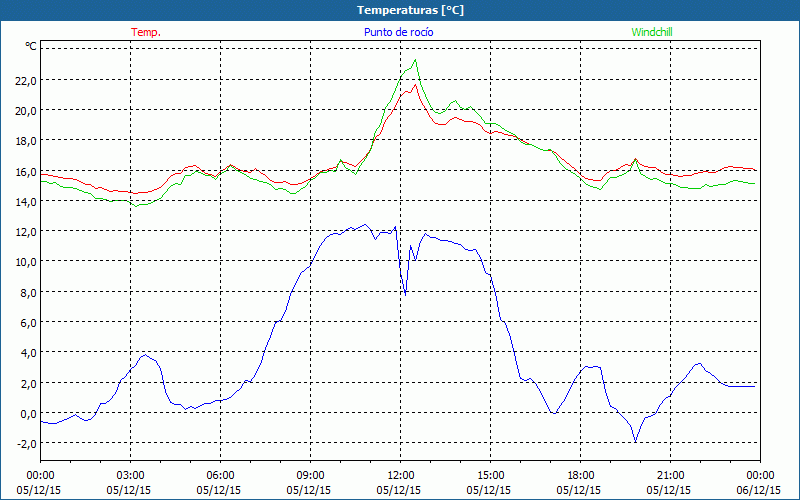Click the 18,0 y-axis value

(26, 141)
